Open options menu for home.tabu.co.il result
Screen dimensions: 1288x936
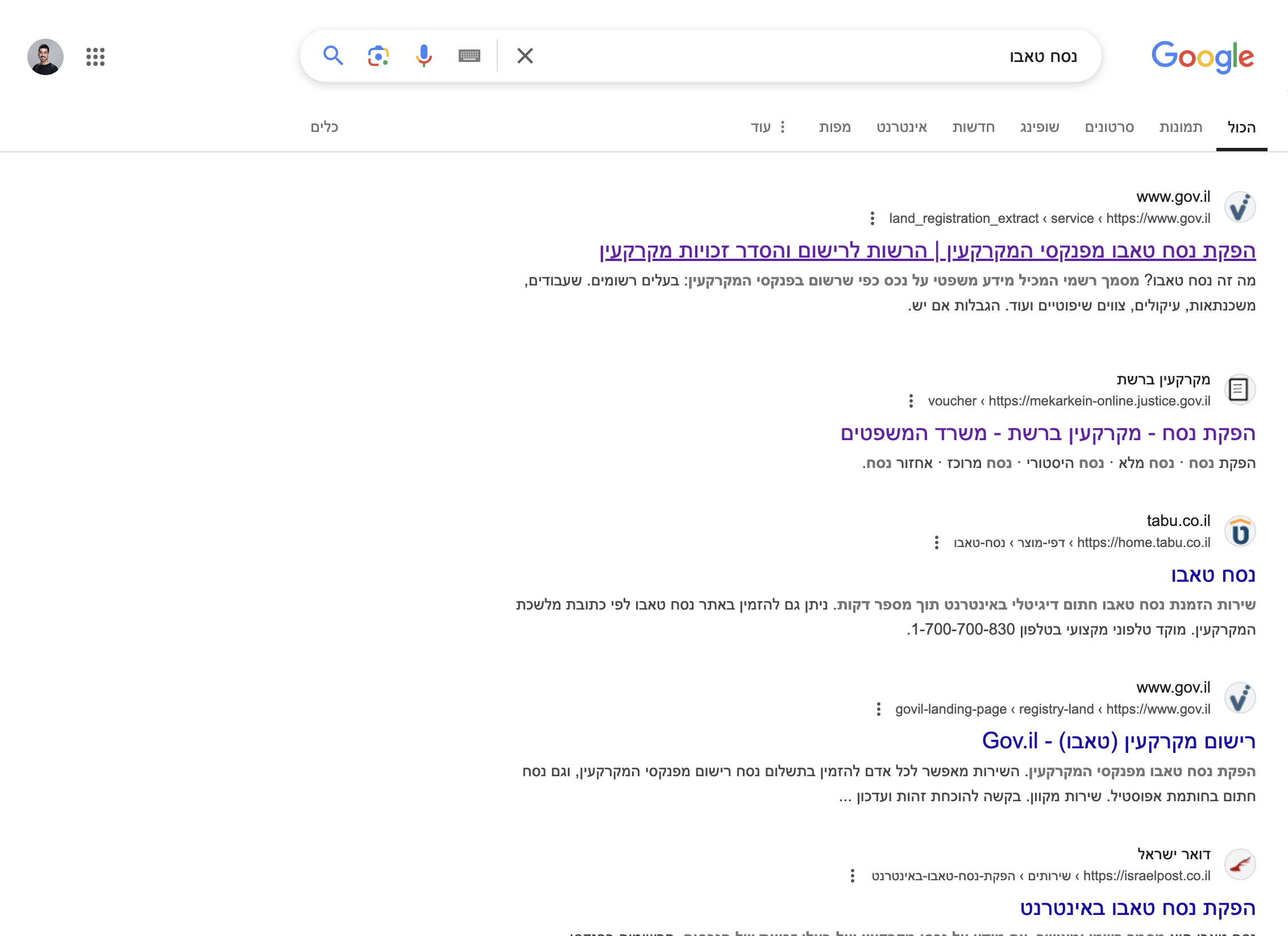coord(937,542)
